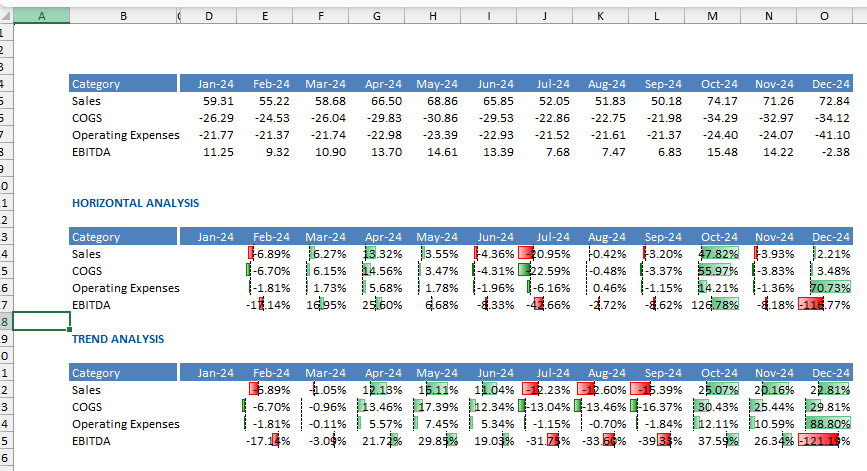Click the column B header

coord(123,16)
